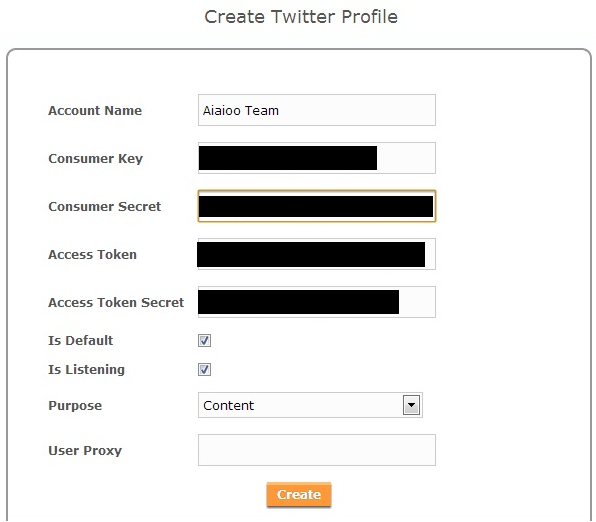This screenshot has height=522, width=596.
Task: Click the Access Token Secret label
Action: (116, 302)
